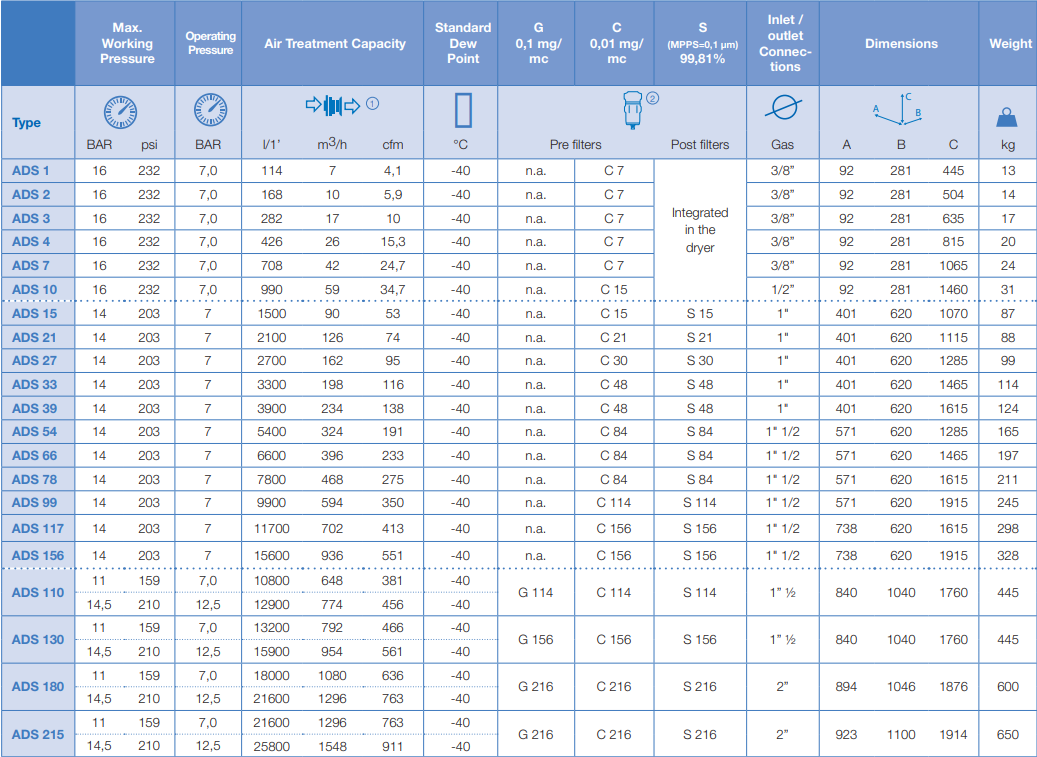Screen dimensions: 1037x757
Task: Select the Air Treatment Capacity column header
Action: click(x=334, y=44)
